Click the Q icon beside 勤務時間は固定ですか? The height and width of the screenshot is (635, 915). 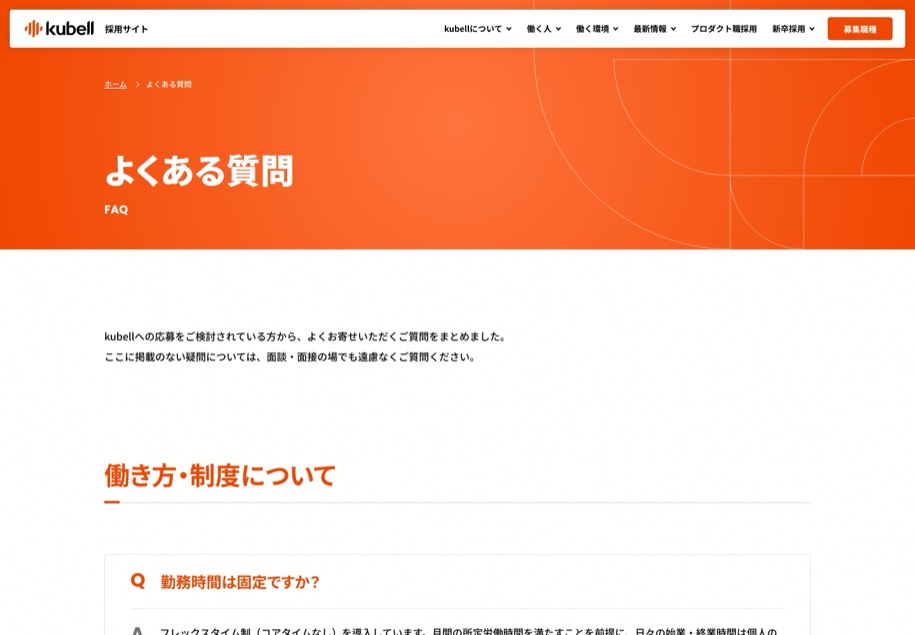pyautogui.click(x=138, y=581)
